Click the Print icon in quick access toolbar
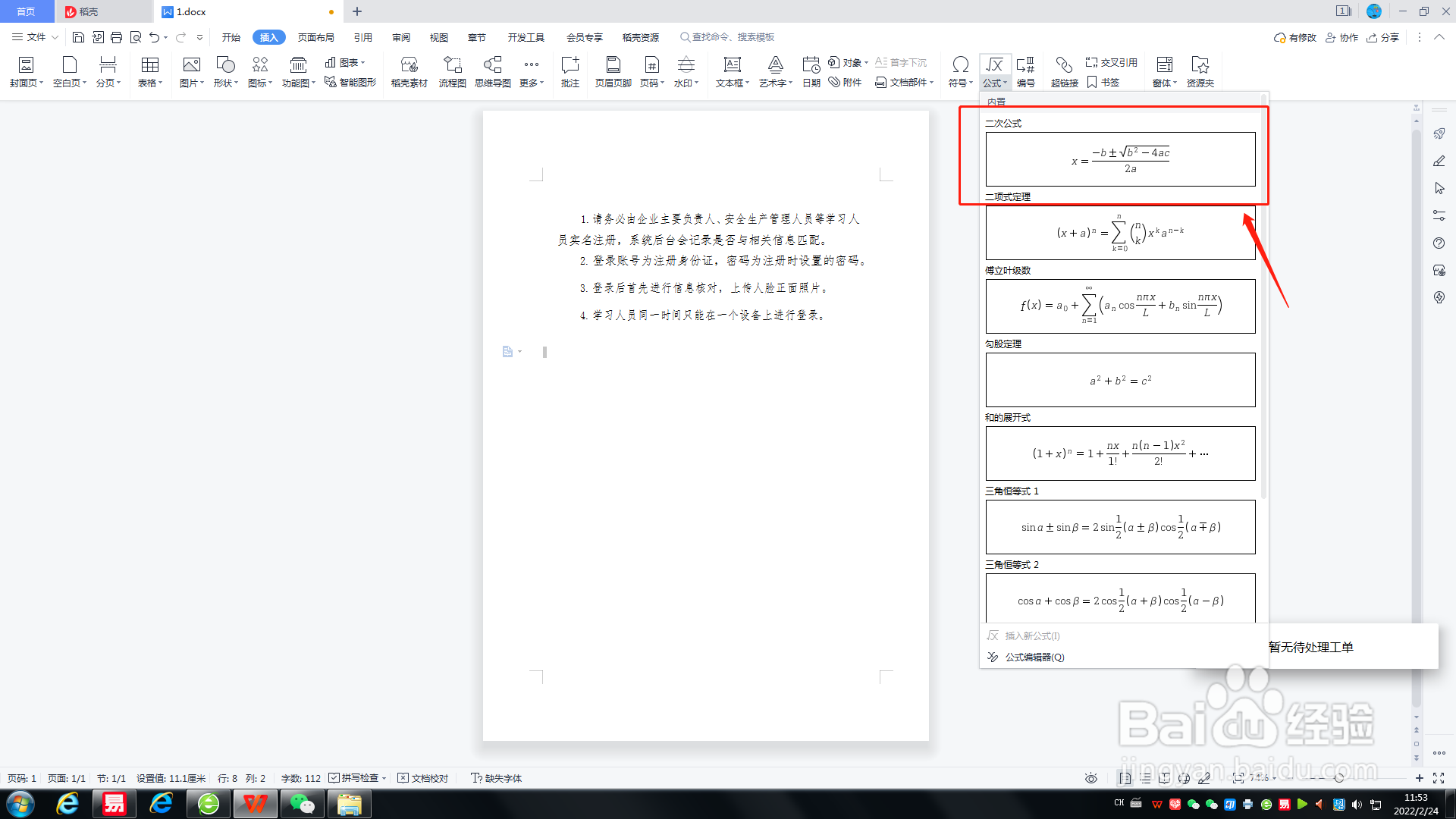1456x819 pixels. (x=116, y=37)
